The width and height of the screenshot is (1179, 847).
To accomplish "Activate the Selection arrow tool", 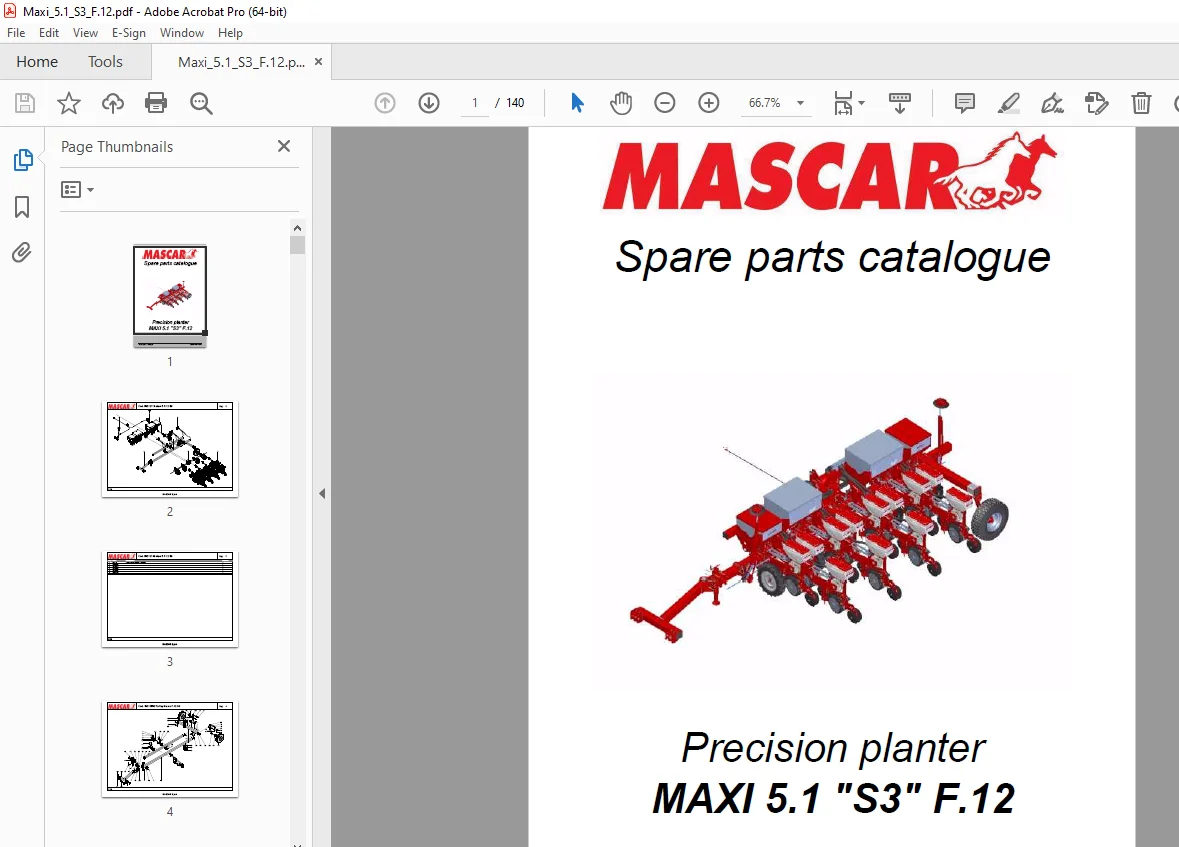I will click(577, 102).
